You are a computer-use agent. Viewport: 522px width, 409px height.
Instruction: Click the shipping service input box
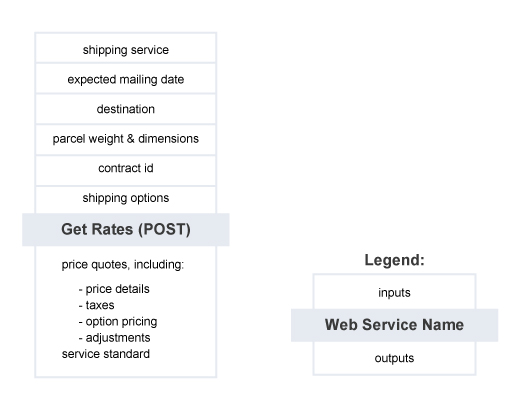click(126, 48)
